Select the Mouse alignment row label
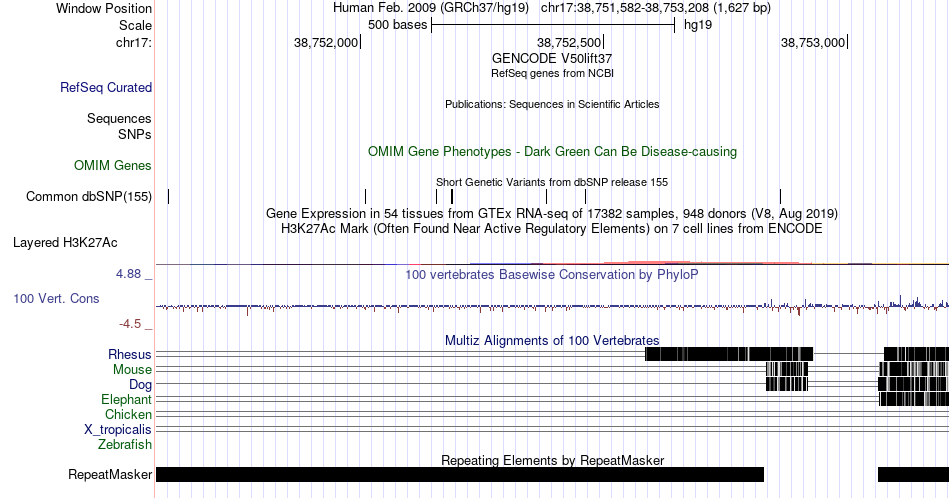 pos(132,370)
